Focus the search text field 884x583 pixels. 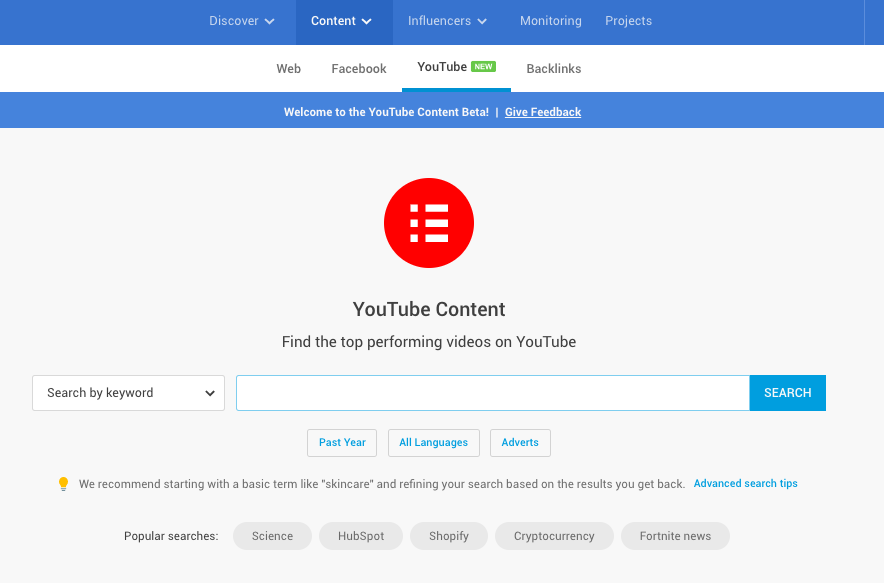[493, 393]
